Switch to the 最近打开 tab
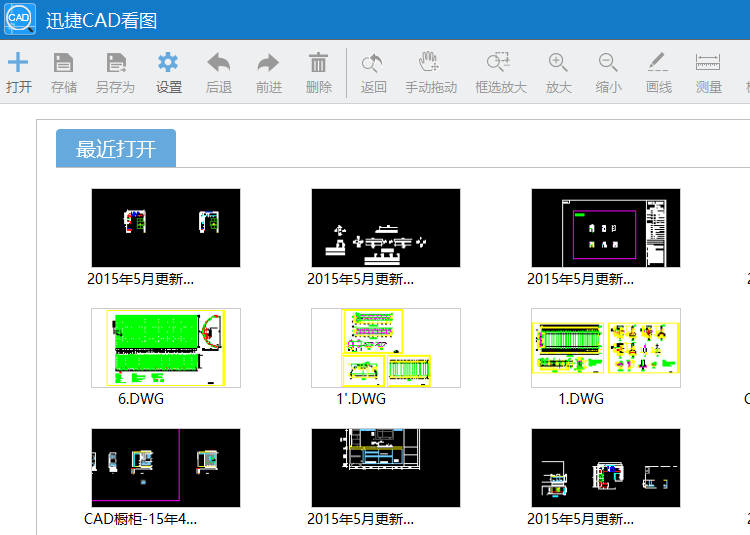Viewport: 750px width, 535px height. click(116, 148)
